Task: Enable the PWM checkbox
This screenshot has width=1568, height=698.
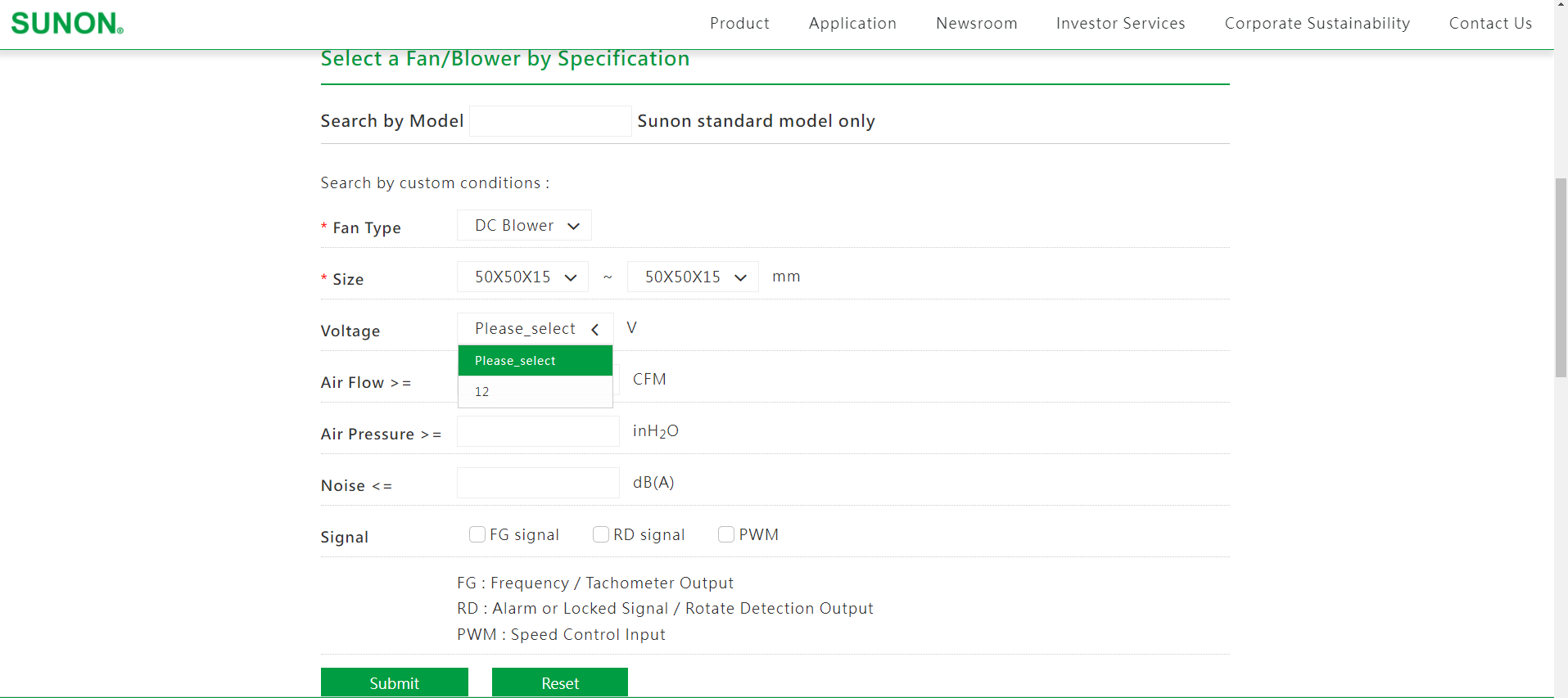Action: pos(725,534)
